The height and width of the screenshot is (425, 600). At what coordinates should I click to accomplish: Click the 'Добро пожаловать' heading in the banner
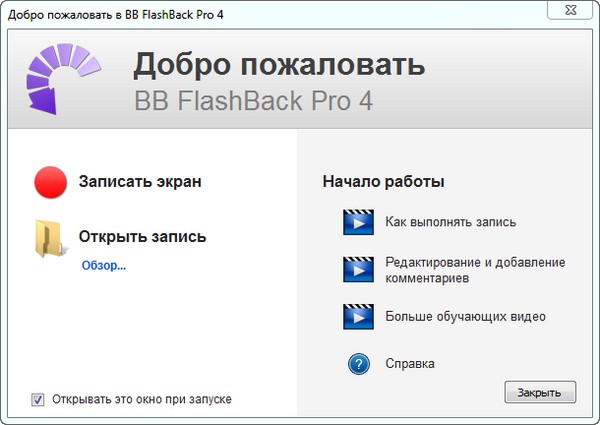click(x=279, y=65)
